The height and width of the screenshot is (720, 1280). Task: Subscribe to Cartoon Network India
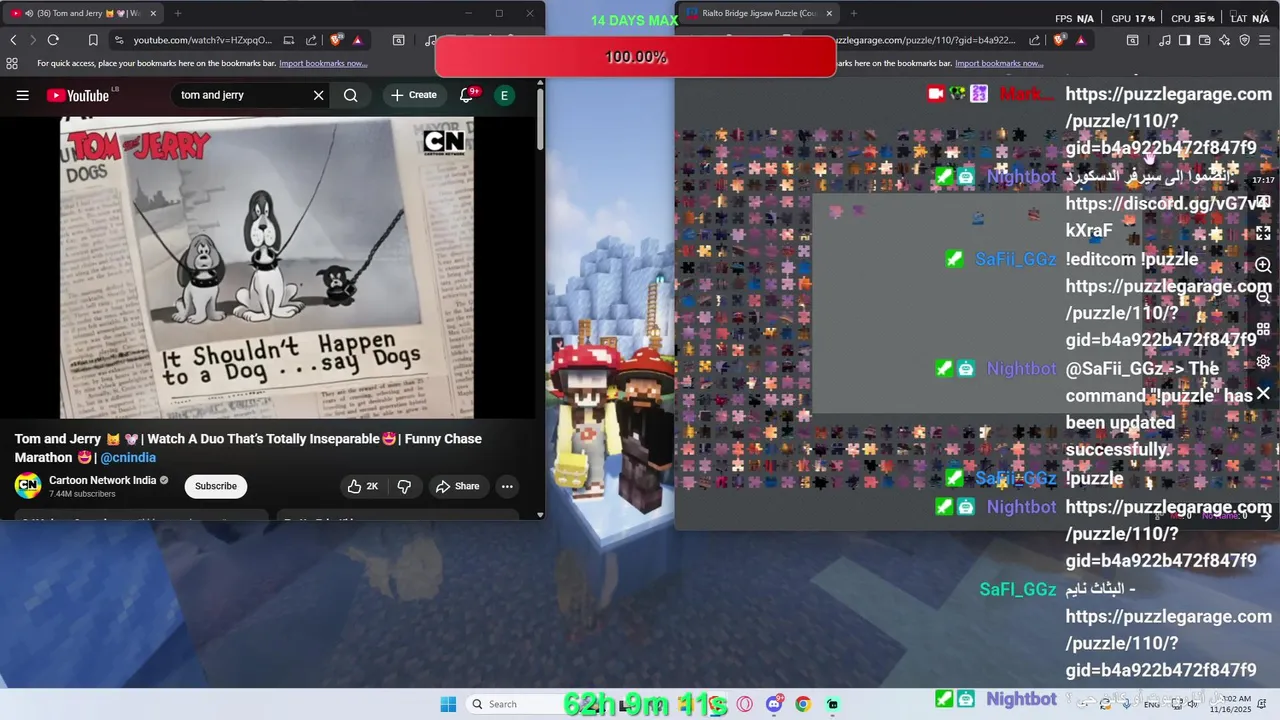(216, 486)
